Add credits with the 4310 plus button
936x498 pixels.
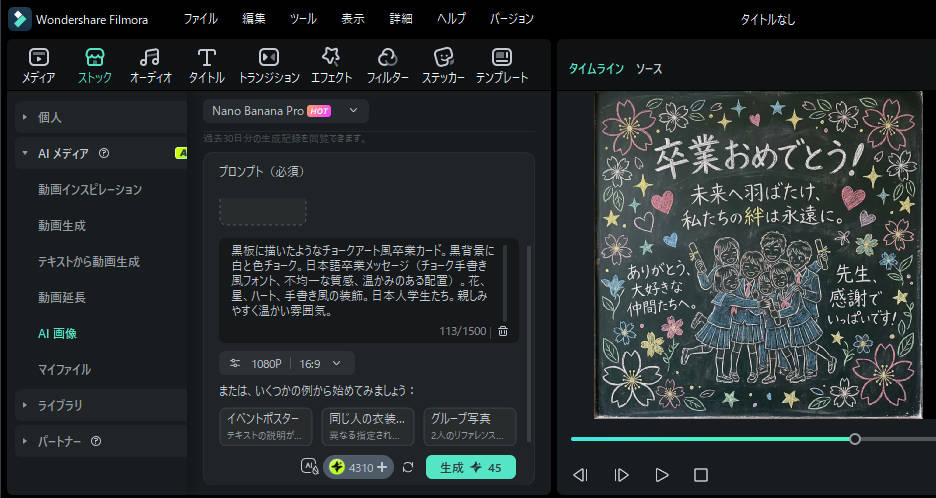click(382, 468)
